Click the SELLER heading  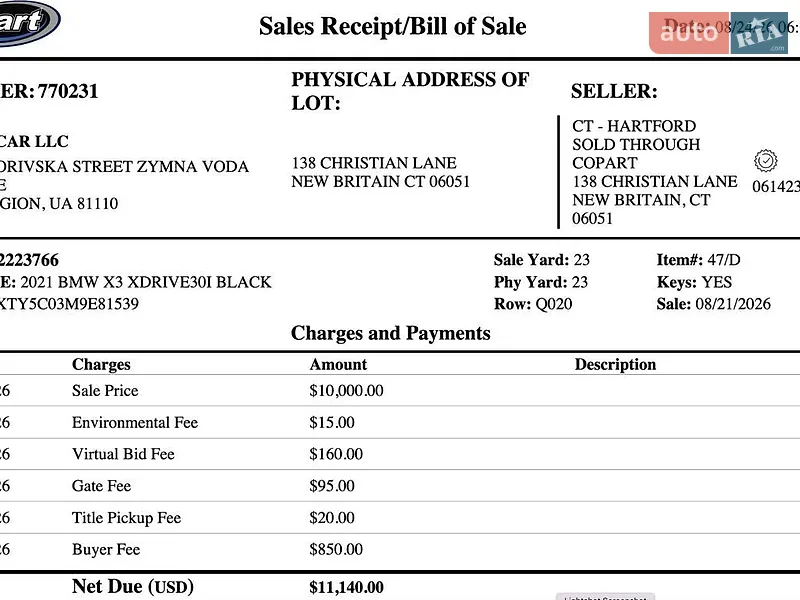(614, 91)
